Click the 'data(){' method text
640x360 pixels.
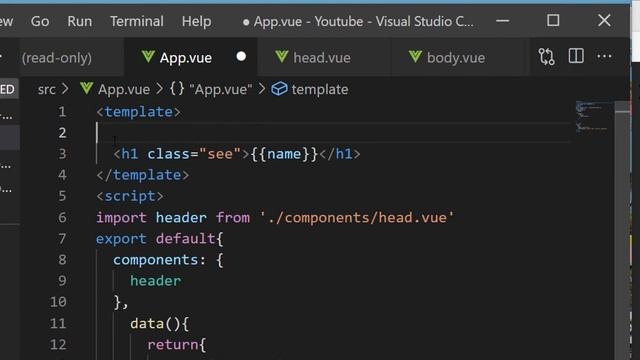160,324
